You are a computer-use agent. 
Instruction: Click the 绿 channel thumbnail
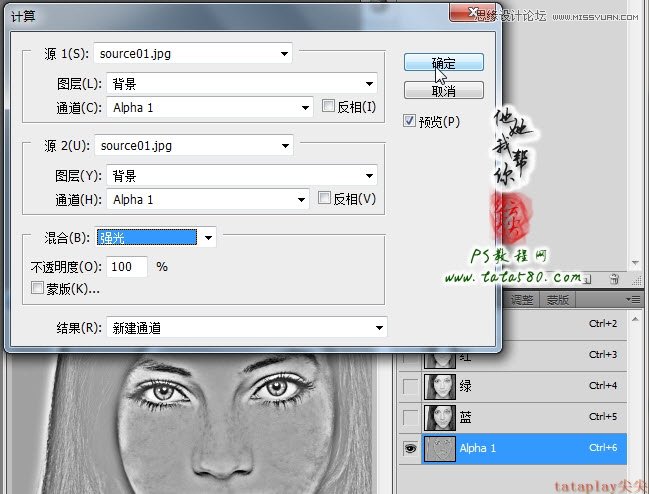(440, 387)
